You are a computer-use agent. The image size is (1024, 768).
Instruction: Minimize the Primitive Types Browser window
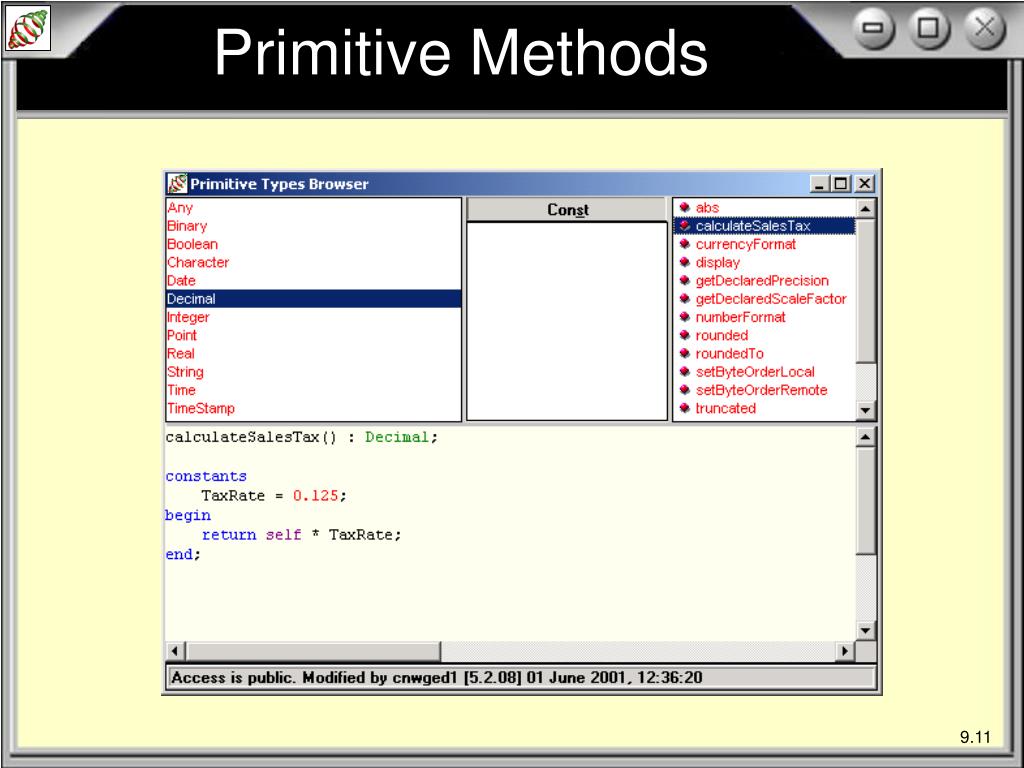(819, 184)
